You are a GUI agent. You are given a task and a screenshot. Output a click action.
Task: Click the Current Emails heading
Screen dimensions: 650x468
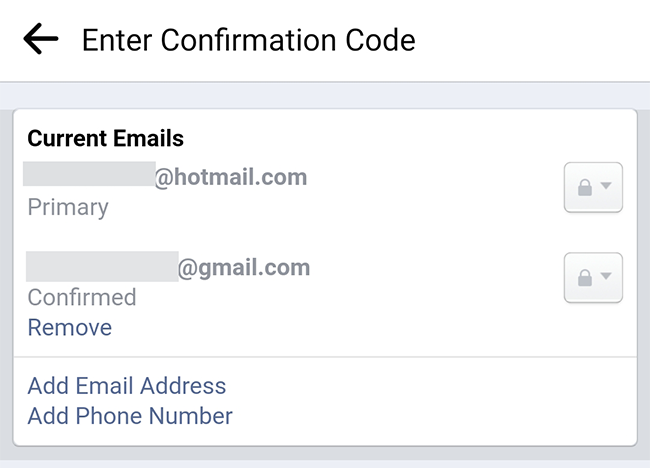pyautogui.click(x=106, y=138)
